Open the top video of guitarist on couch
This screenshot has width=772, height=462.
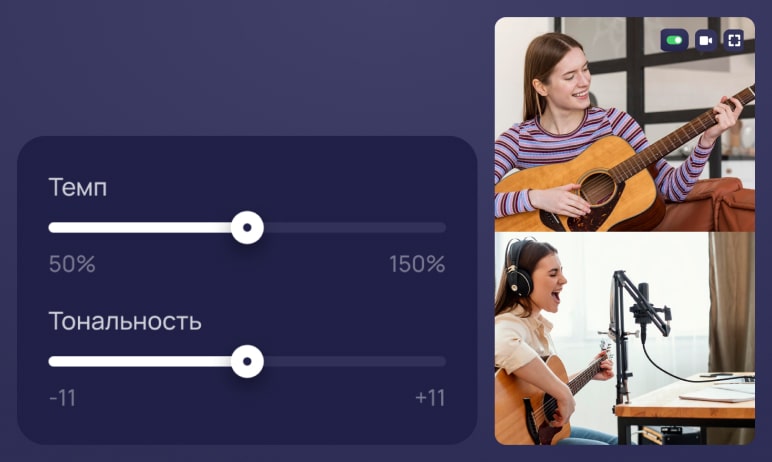click(624, 124)
